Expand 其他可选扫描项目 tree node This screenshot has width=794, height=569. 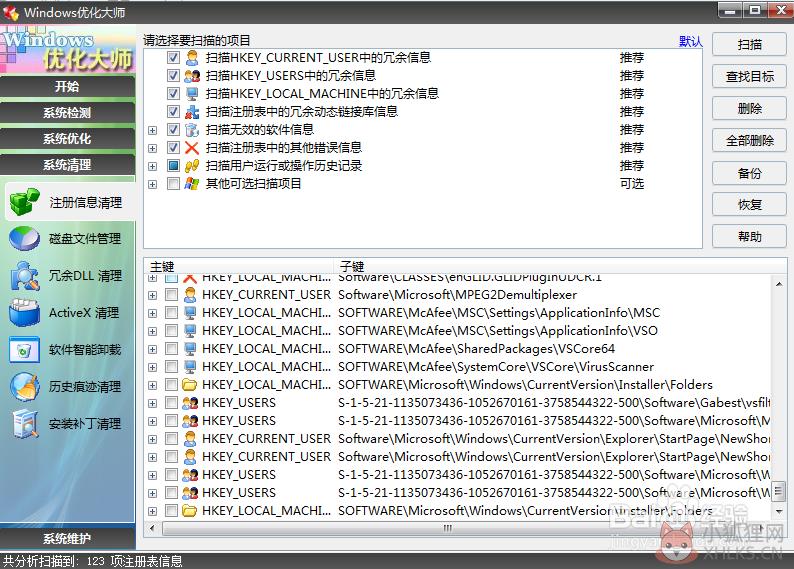[152, 184]
